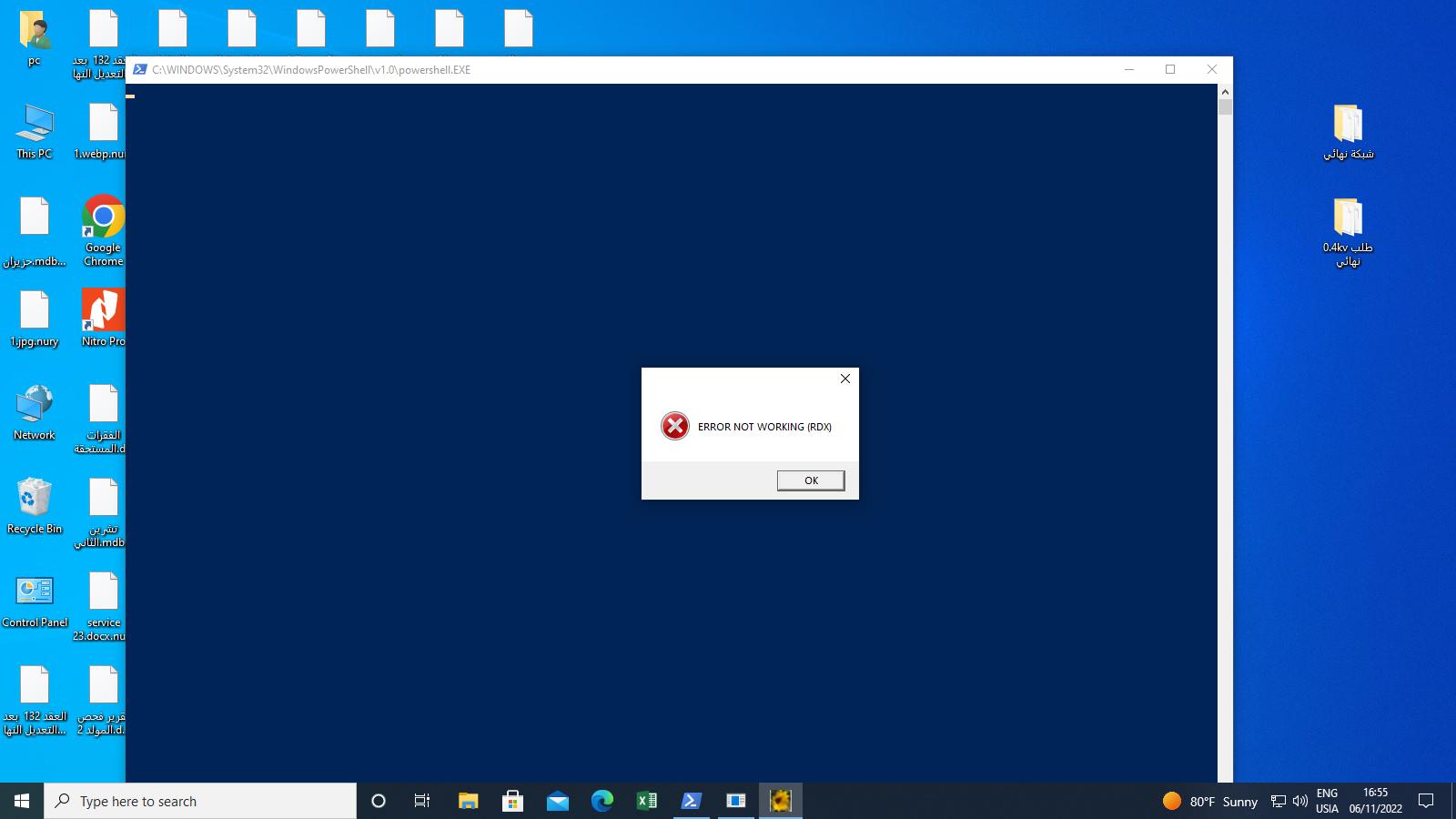The height and width of the screenshot is (819, 1456).
Task: Open Control Panel desktop icon
Action: (35, 591)
